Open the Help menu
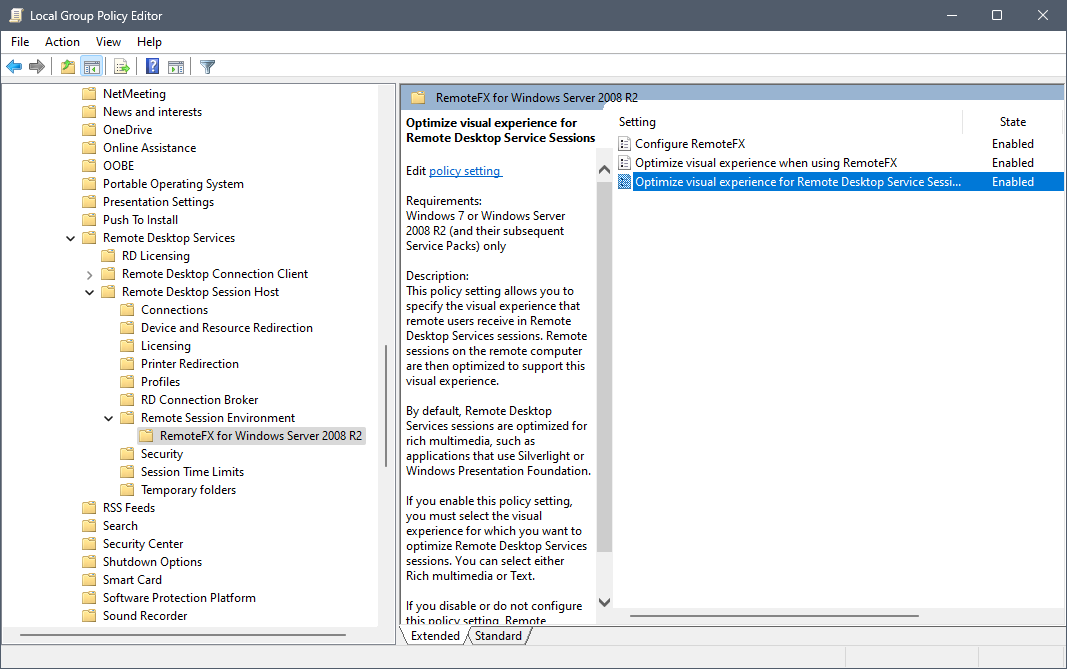This screenshot has height=669, width=1067. tap(149, 42)
